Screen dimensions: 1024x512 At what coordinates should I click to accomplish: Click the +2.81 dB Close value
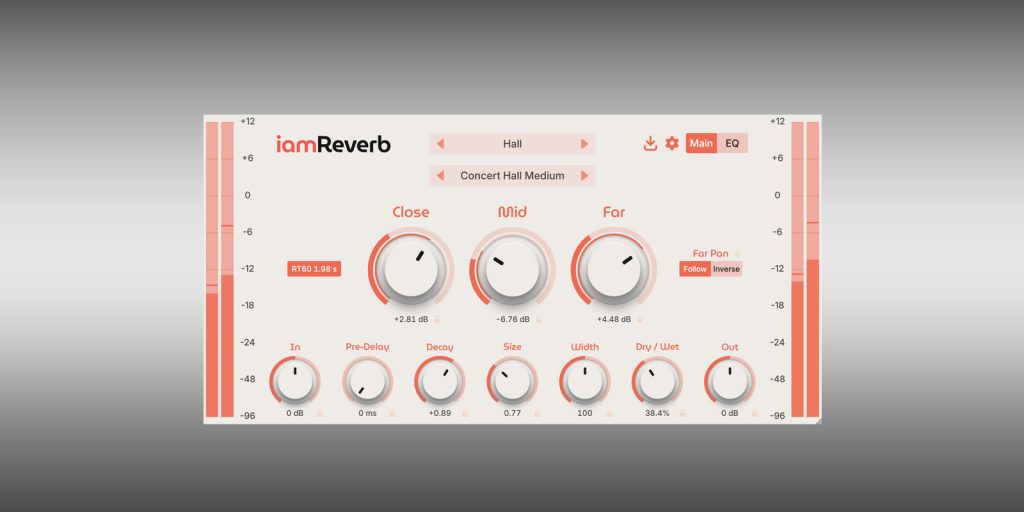pyautogui.click(x=411, y=319)
